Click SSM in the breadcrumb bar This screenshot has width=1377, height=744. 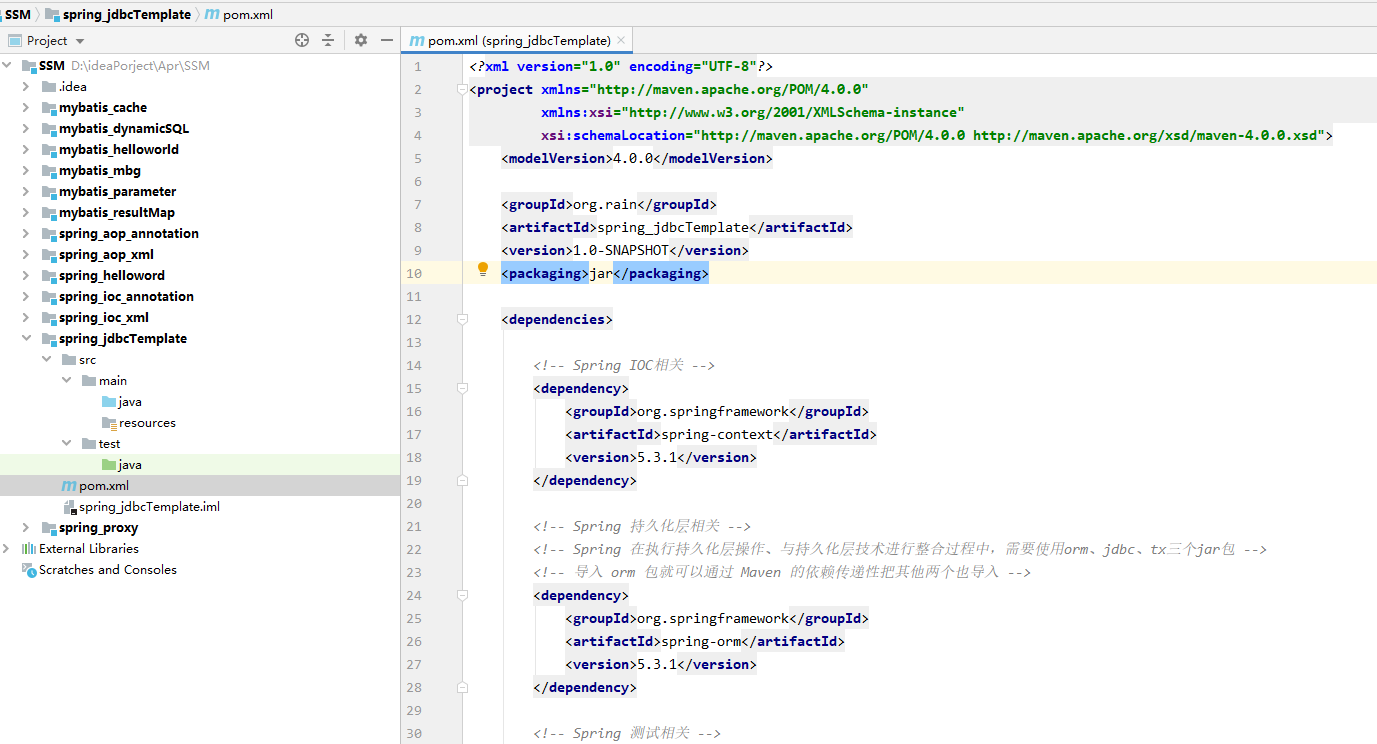[x=17, y=14]
